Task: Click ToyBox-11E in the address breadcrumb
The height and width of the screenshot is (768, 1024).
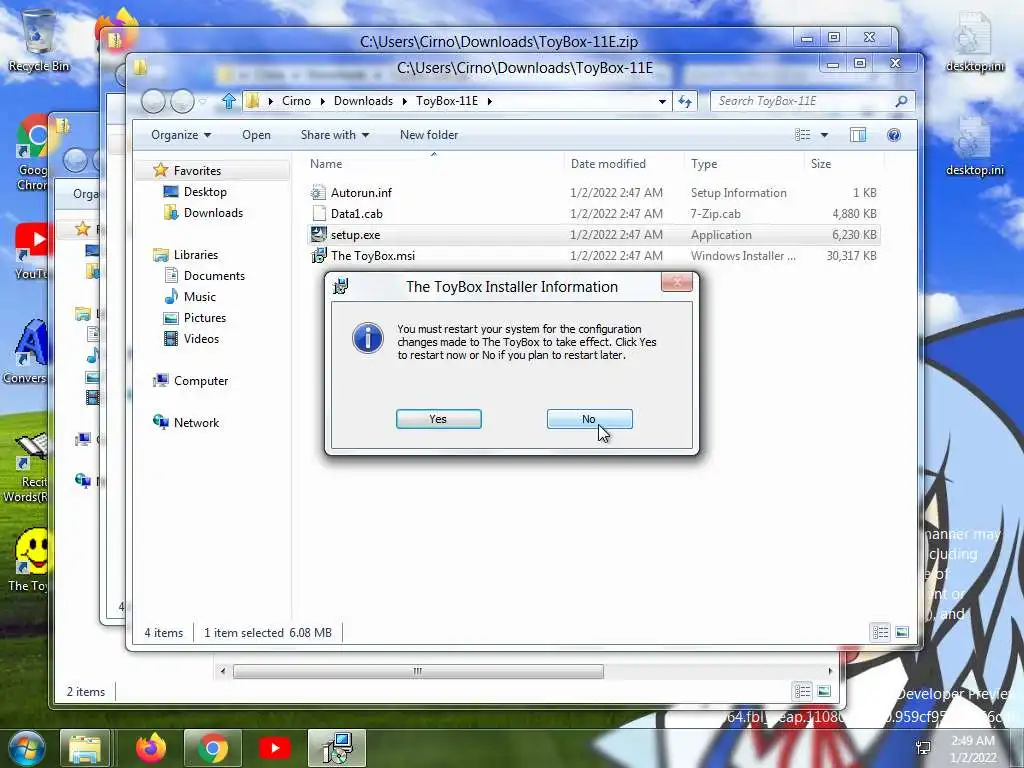Action: point(447,101)
